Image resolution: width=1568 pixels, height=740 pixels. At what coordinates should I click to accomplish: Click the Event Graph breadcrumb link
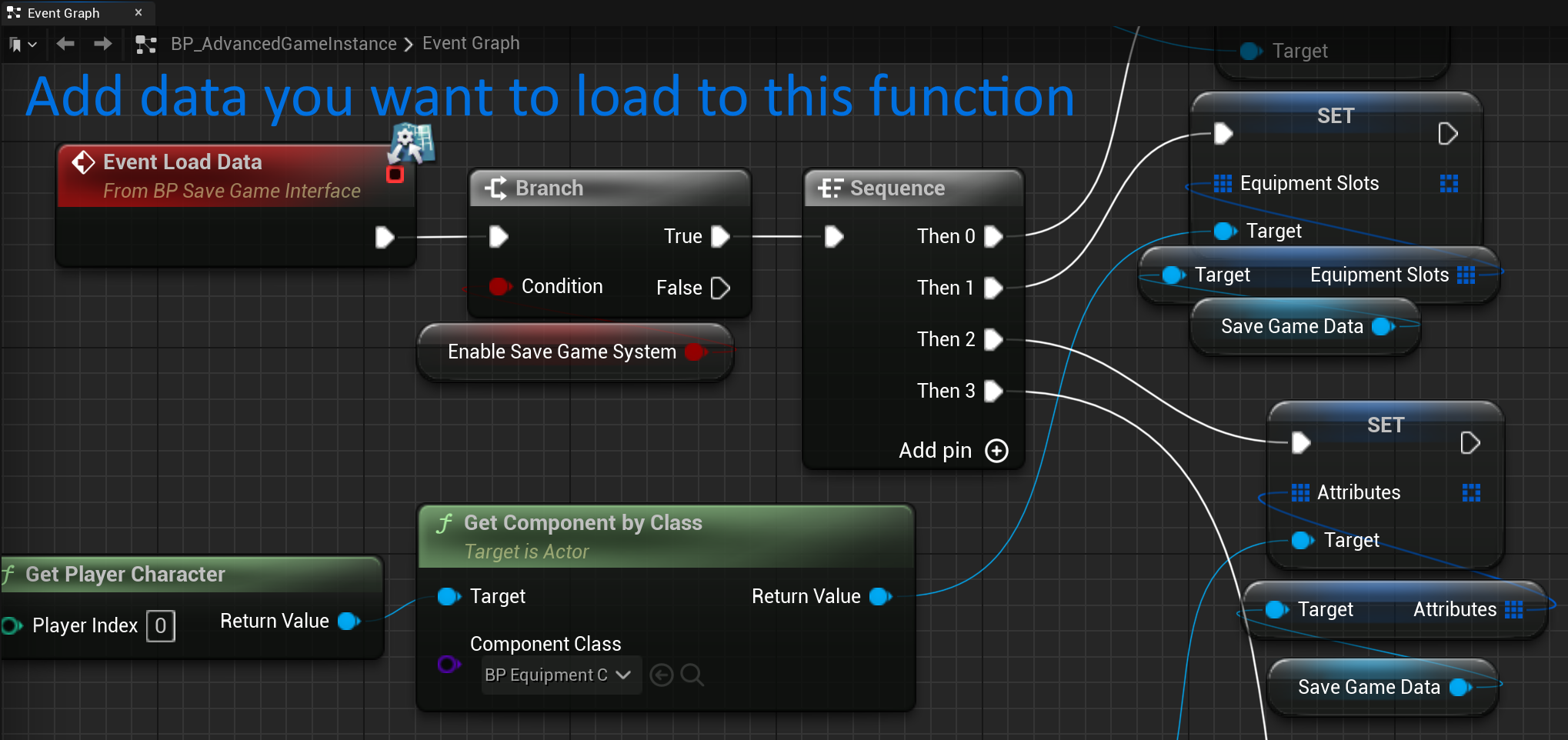tap(471, 44)
